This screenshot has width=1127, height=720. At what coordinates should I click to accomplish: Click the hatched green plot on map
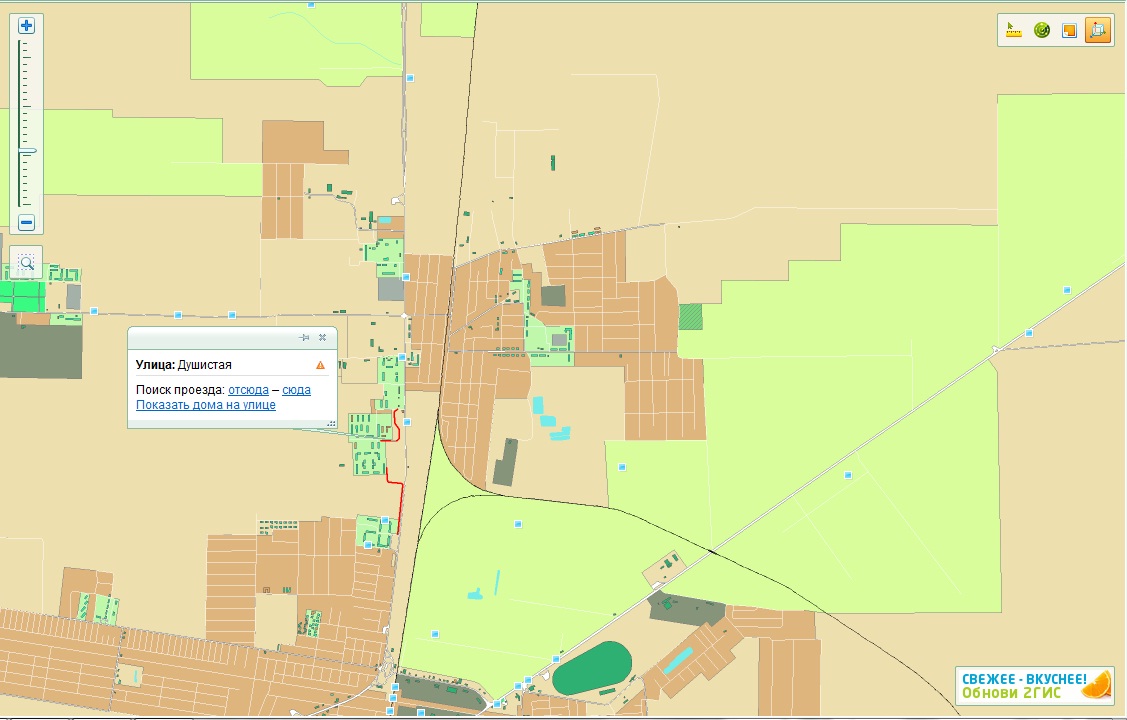click(690, 317)
